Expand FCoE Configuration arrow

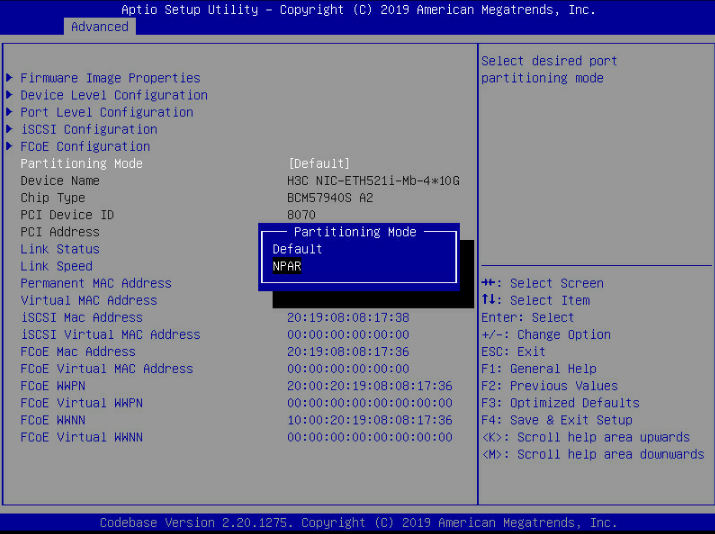coord(9,146)
